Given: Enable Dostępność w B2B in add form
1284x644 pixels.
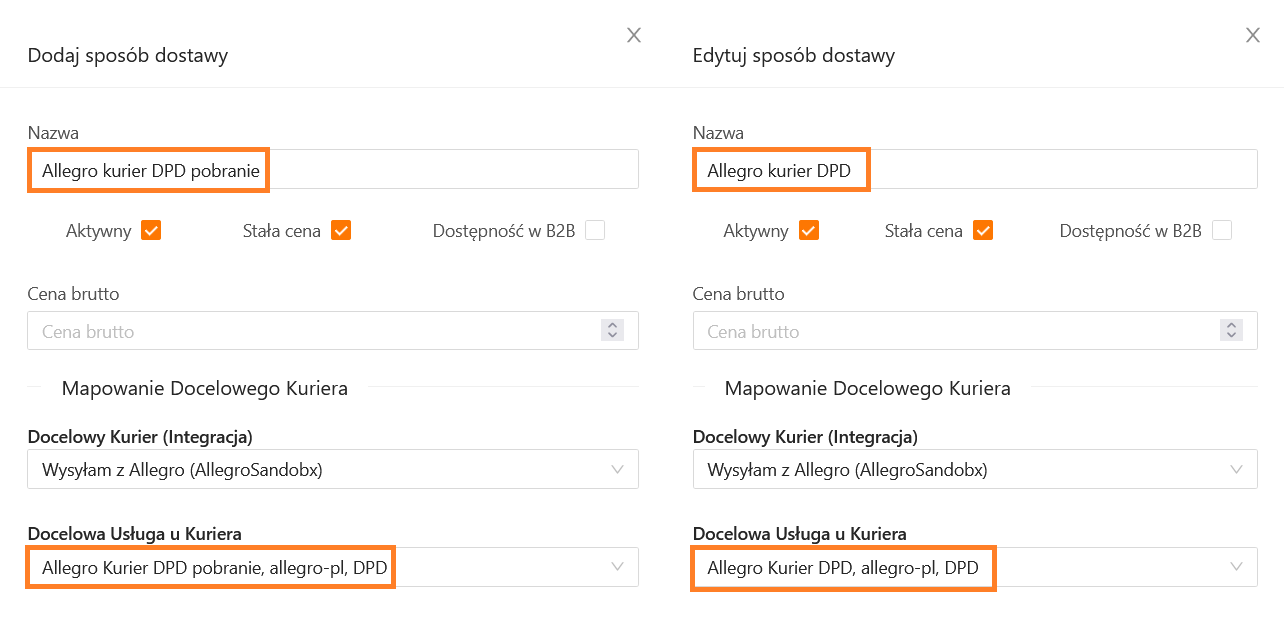Looking at the screenshot, I should tap(595, 231).
